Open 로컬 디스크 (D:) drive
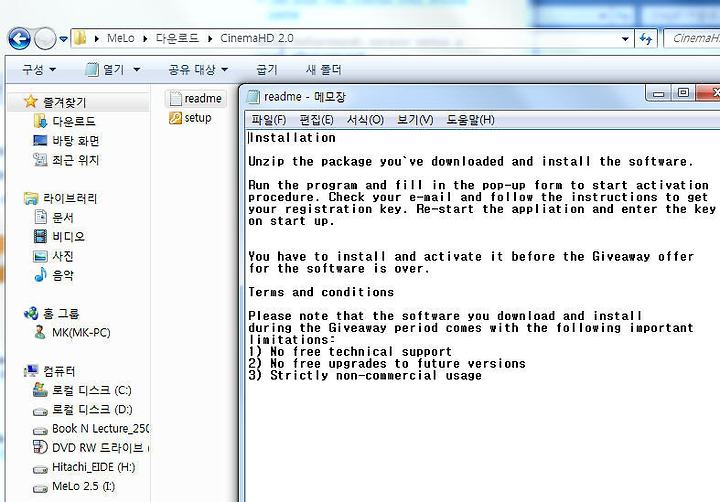Image resolution: width=720 pixels, height=502 pixels. coord(82,410)
